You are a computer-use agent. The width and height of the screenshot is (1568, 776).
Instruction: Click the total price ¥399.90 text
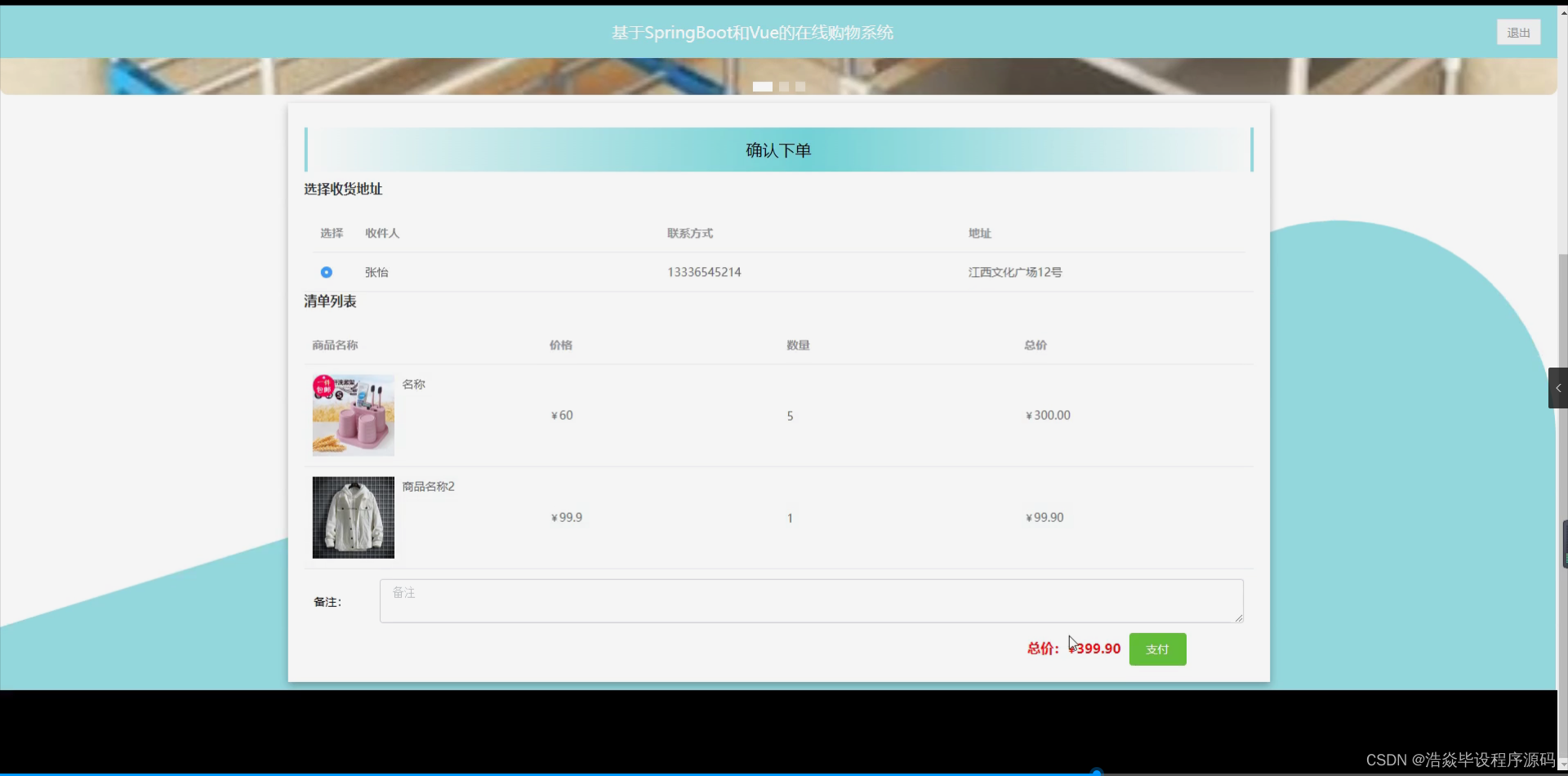tap(1094, 648)
